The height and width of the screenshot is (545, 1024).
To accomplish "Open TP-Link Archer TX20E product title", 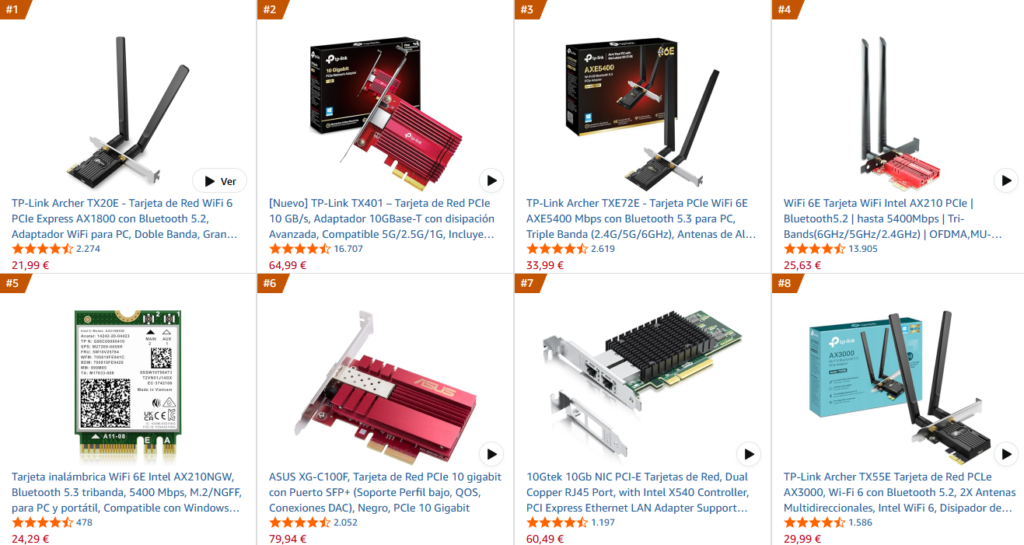I will pos(124,219).
